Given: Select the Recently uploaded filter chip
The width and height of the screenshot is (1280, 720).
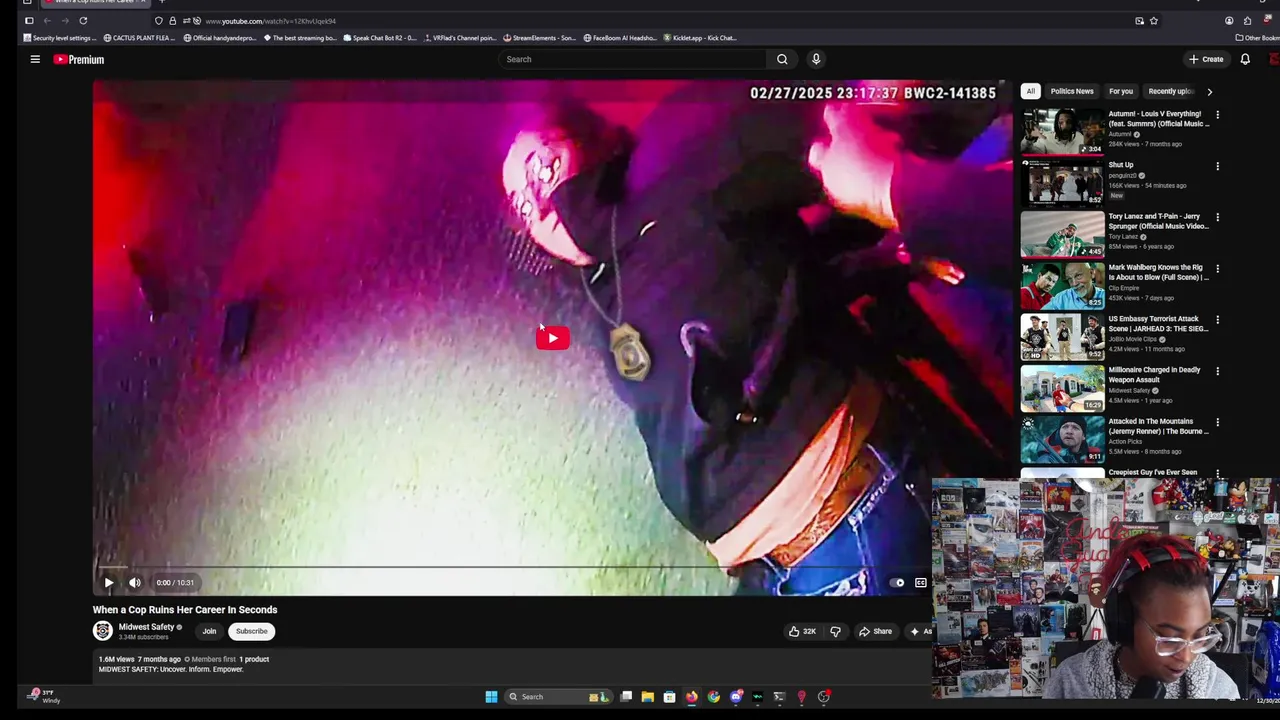Looking at the screenshot, I should pos(1170,91).
